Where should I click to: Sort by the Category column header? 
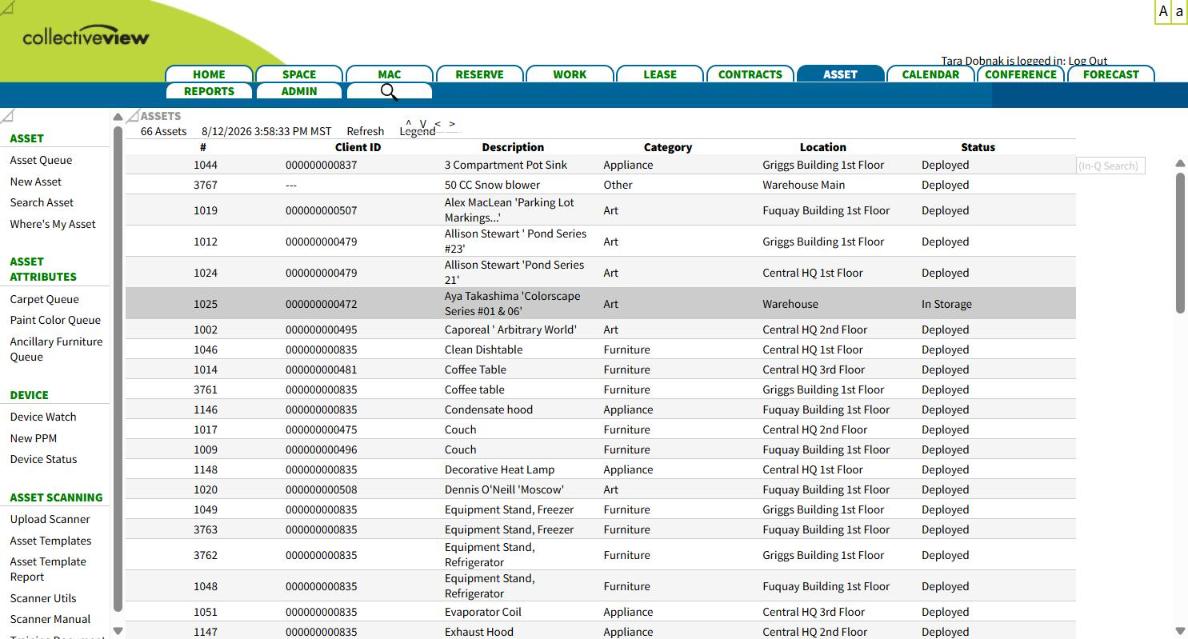click(667, 147)
